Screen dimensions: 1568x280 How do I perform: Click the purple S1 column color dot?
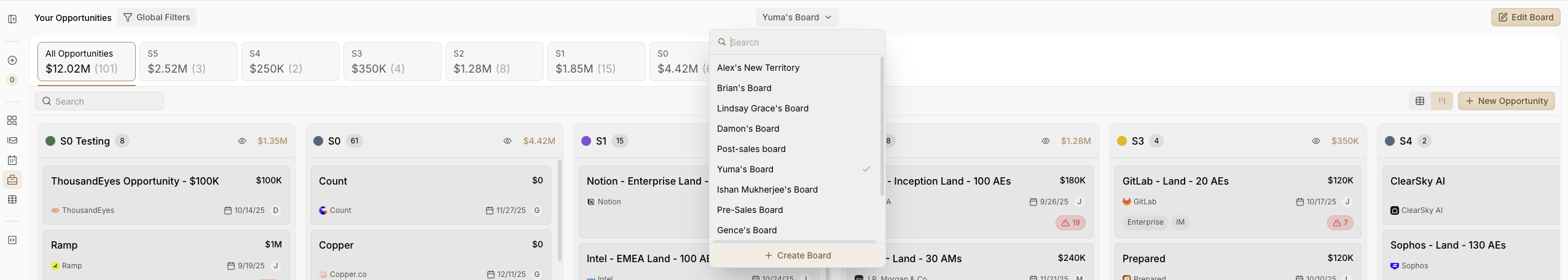tap(586, 141)
